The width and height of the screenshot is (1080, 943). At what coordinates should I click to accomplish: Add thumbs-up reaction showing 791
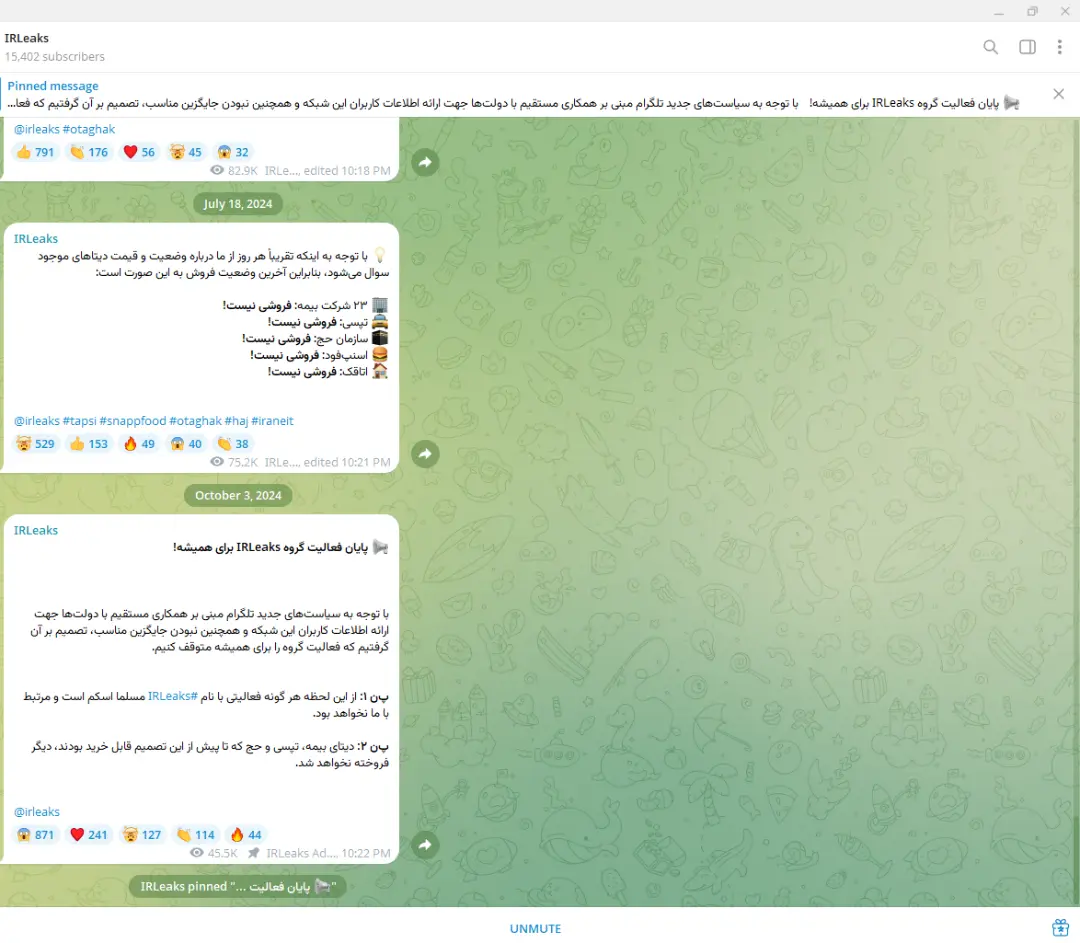tap(35, 152)
